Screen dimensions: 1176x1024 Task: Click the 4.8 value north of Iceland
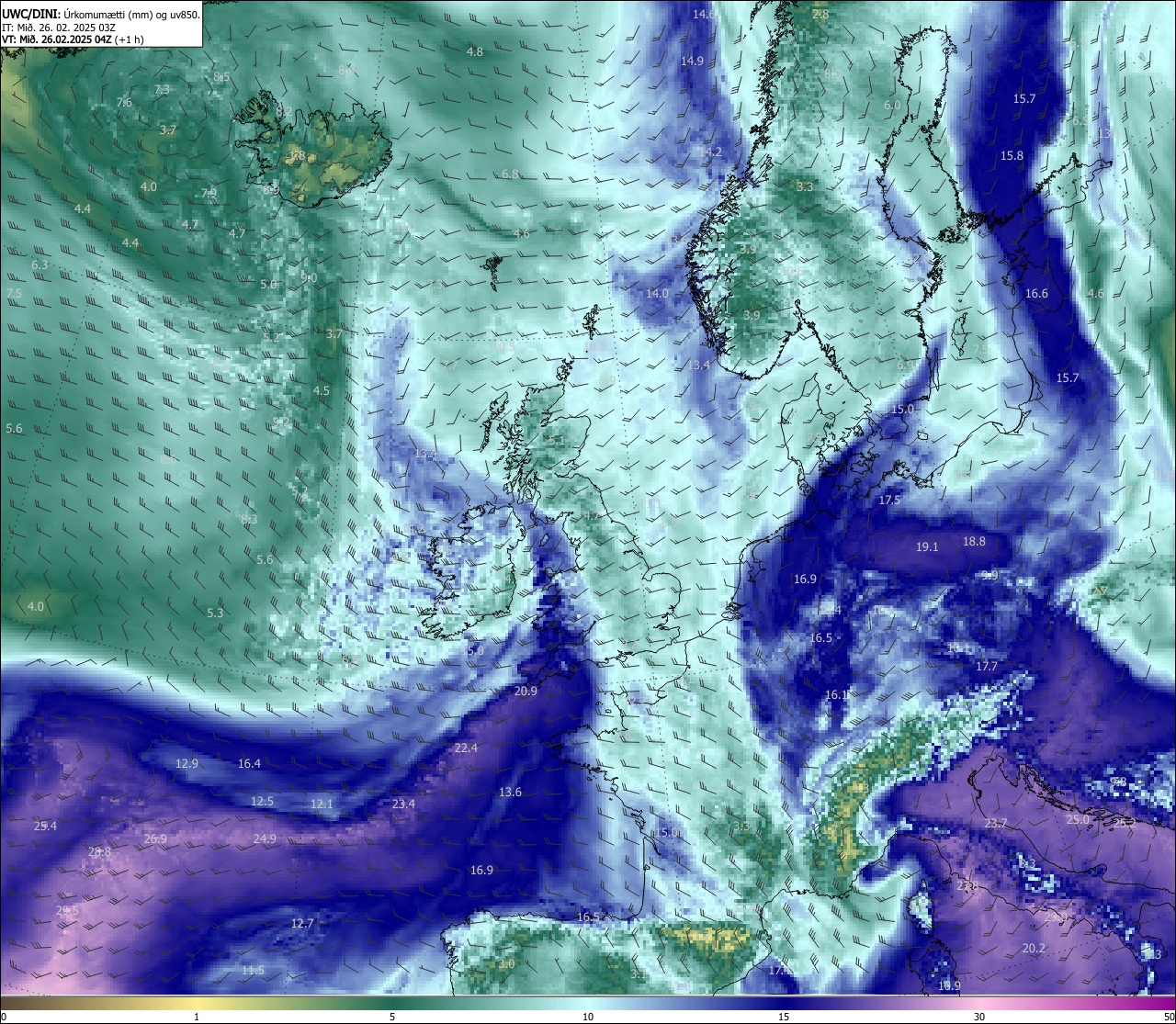[x=474, y=51]
